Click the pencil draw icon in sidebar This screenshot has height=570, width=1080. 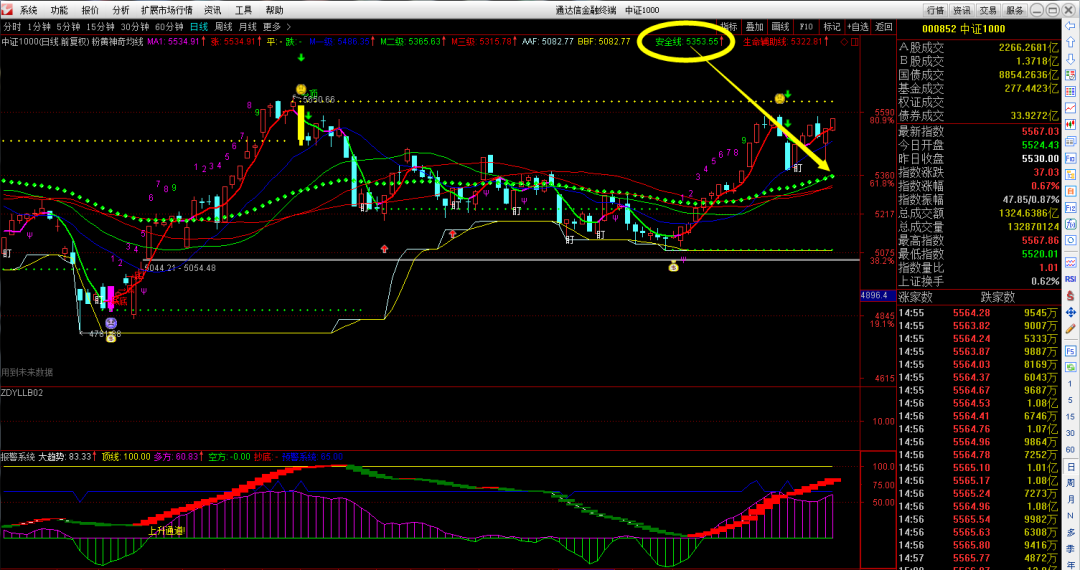[x=1071, y=328]
